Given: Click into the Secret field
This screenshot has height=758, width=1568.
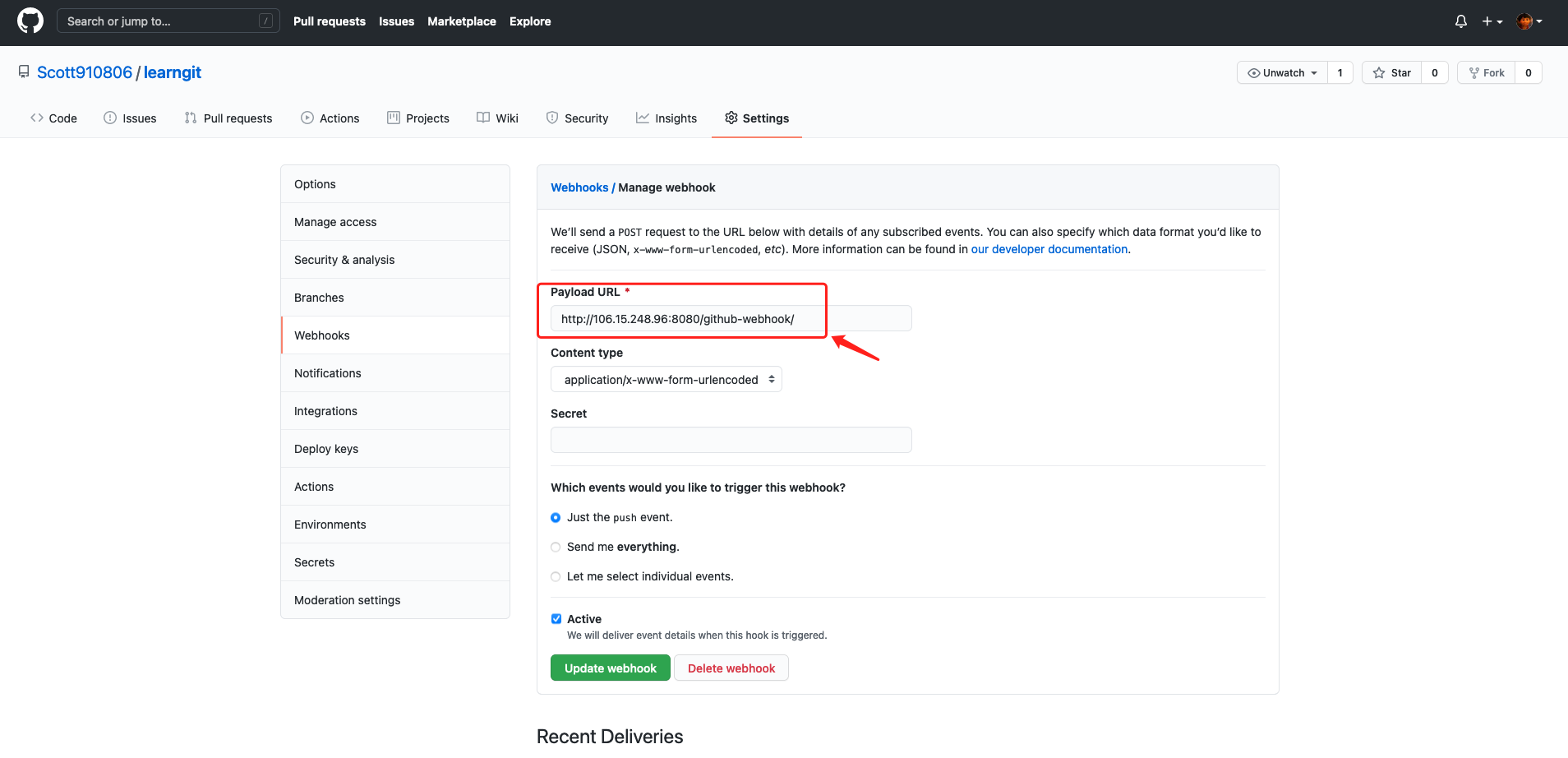Looking at the screenshot, I should (731, 440).
